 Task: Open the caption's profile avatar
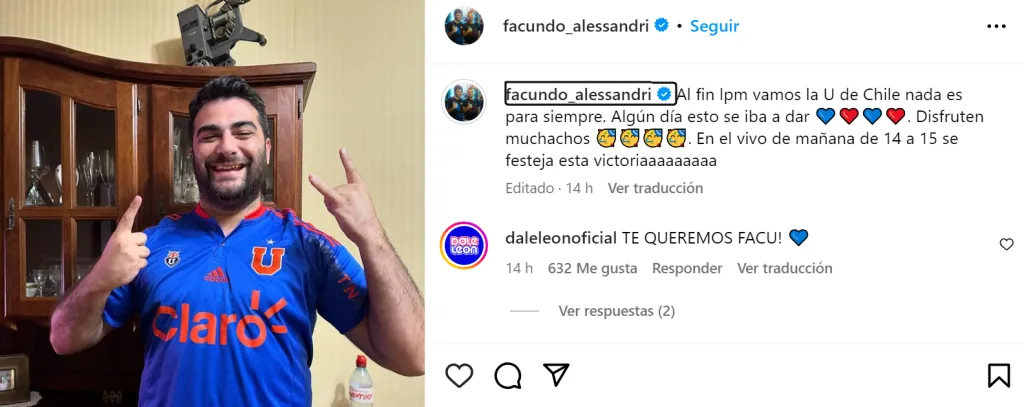pyautogui.click(x=464, y=101)
